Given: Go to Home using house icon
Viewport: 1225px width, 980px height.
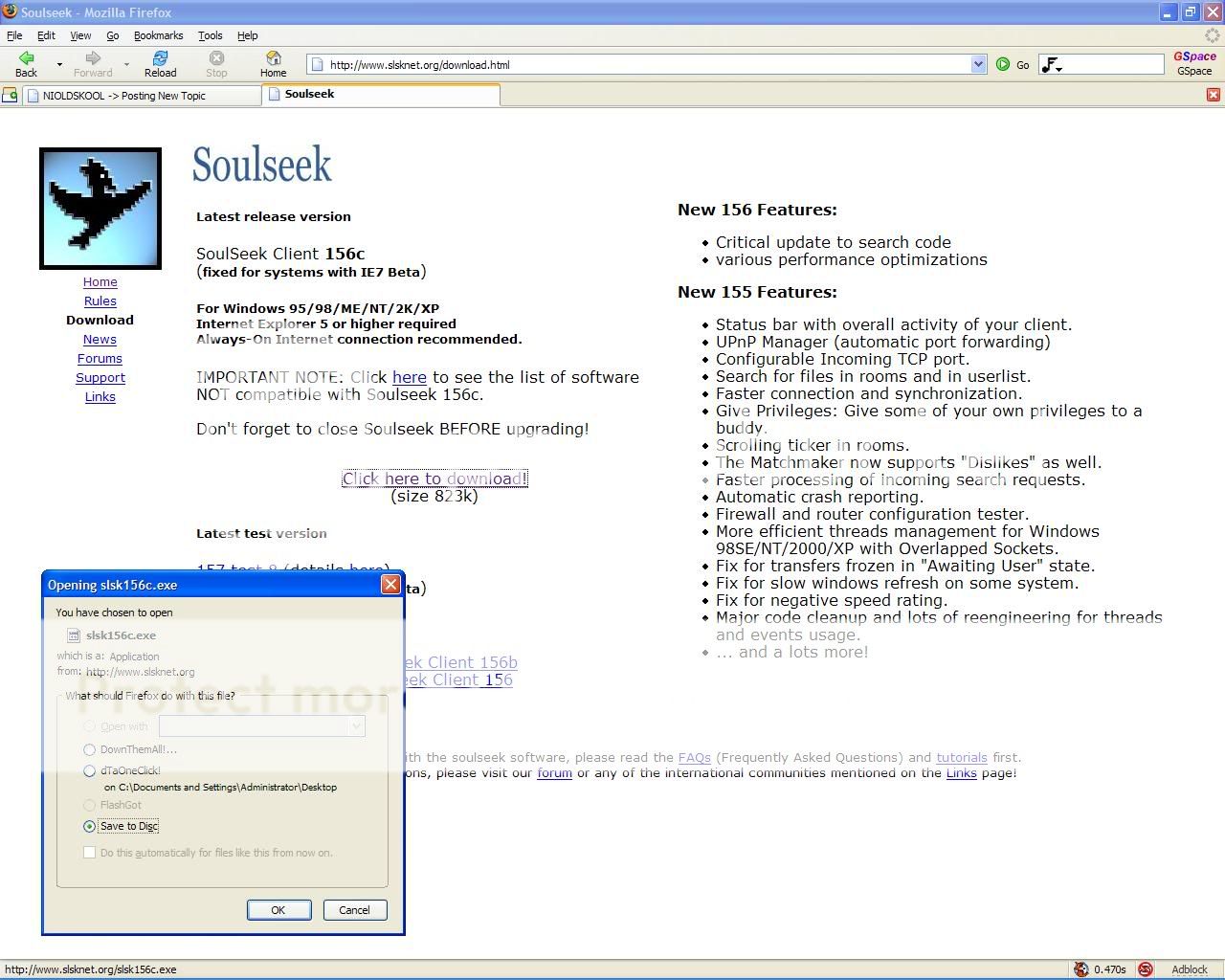Looking at the screenshot, I should pos(273,59).
